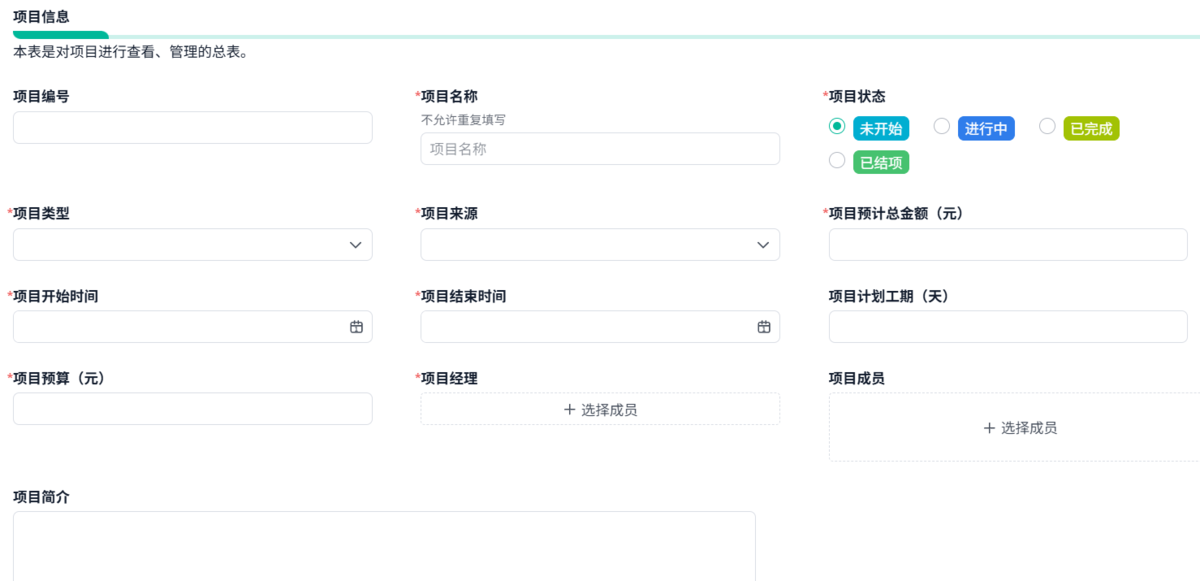Viewport: 1200px width, 581px height.
Task: Click plus icon in 项目成员 selector
Action: click(990, 427)
